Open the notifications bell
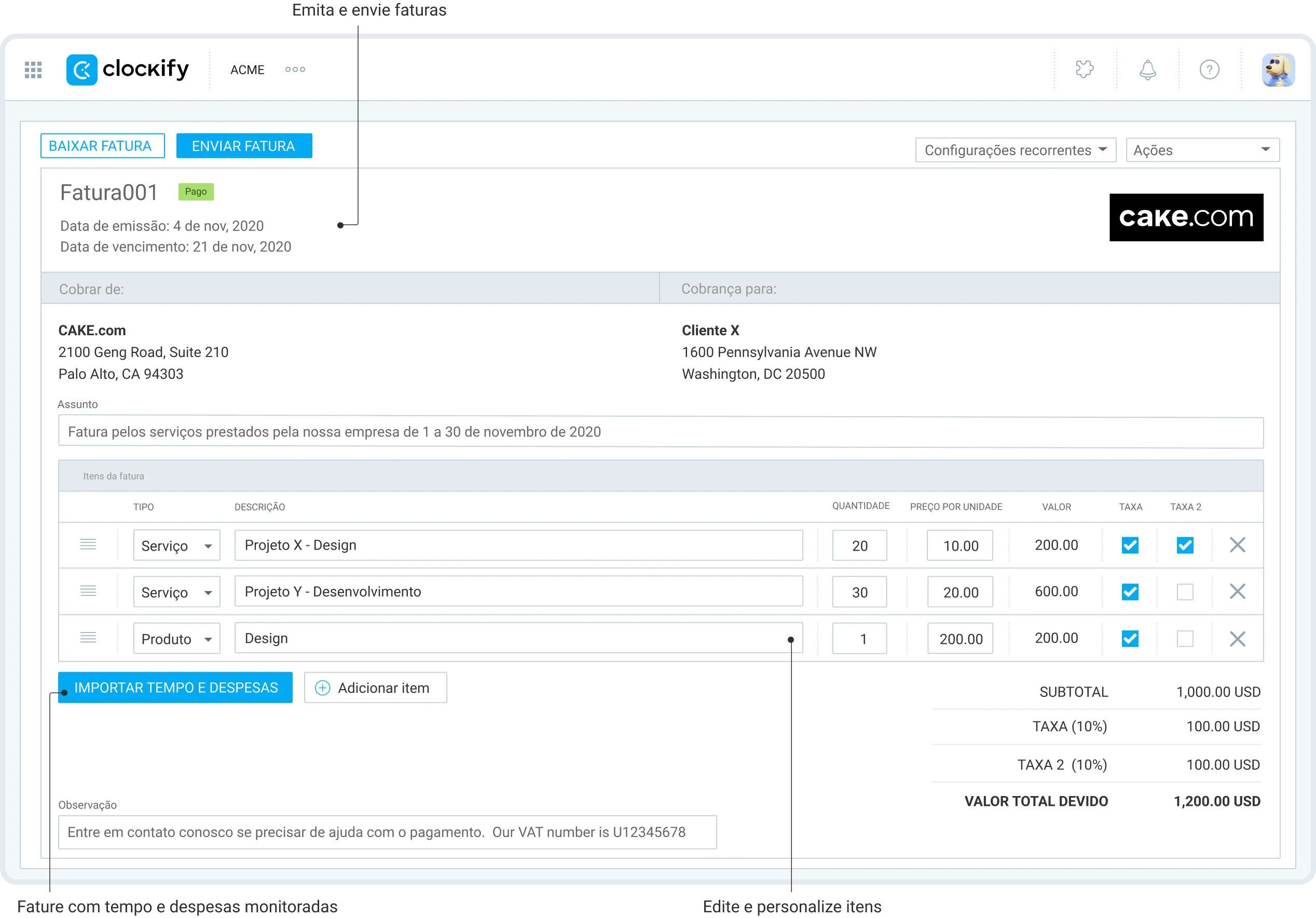Viewport: 1316px width, 918px height. point(1147,70)
